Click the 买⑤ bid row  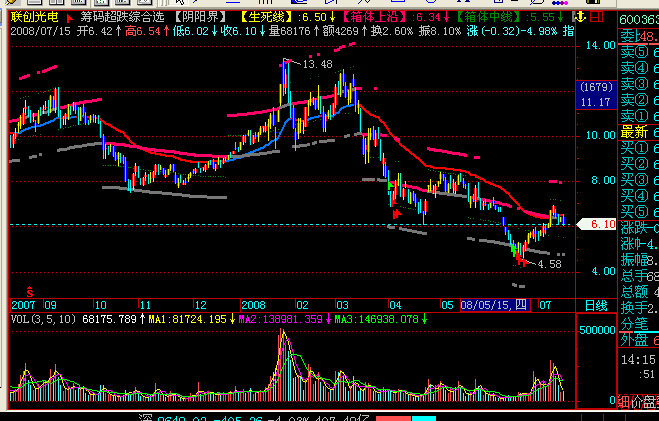tap(639, 211)
